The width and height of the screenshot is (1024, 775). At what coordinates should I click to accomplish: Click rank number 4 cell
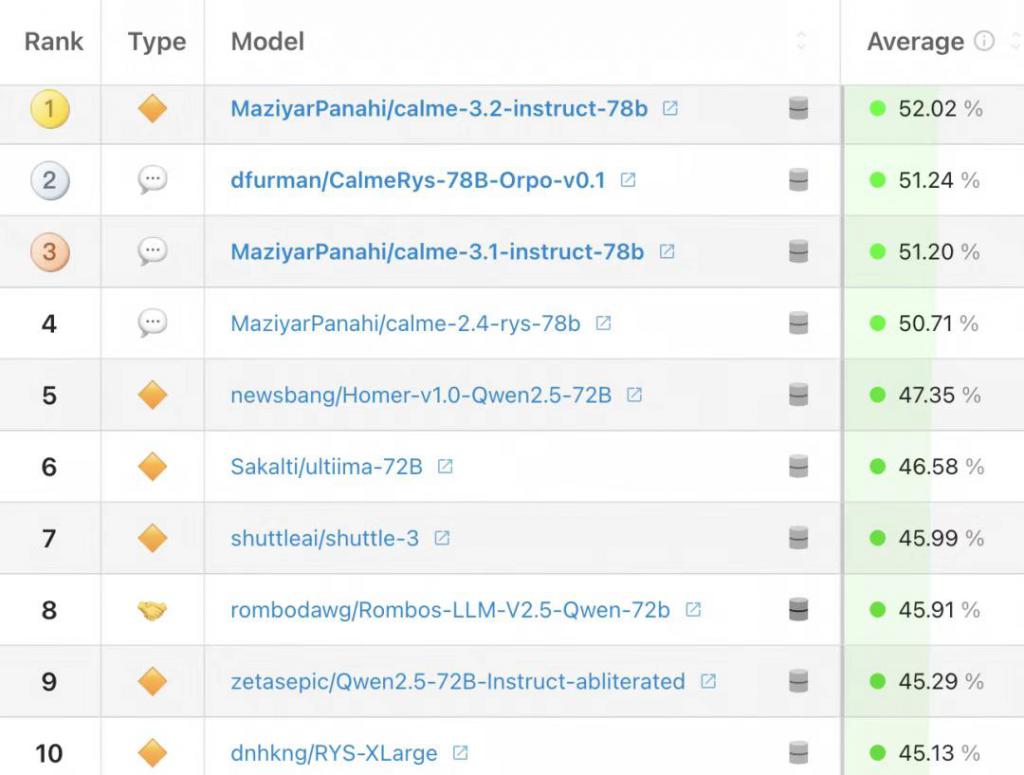point(49,323)
